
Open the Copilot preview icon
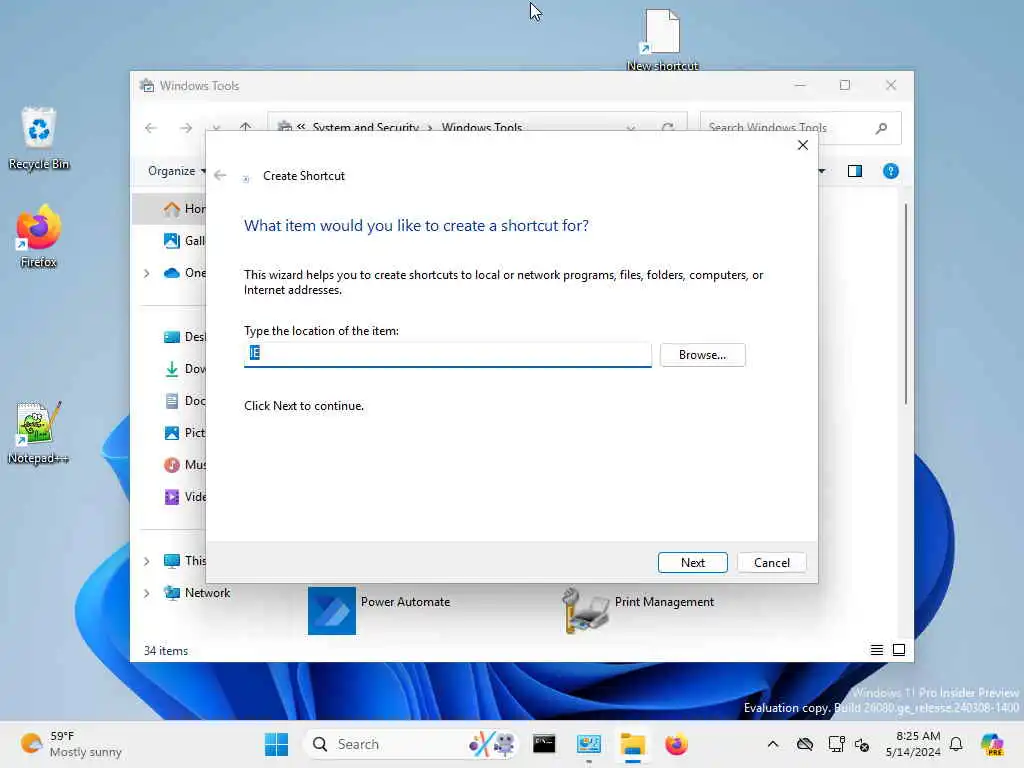(992, 744)
